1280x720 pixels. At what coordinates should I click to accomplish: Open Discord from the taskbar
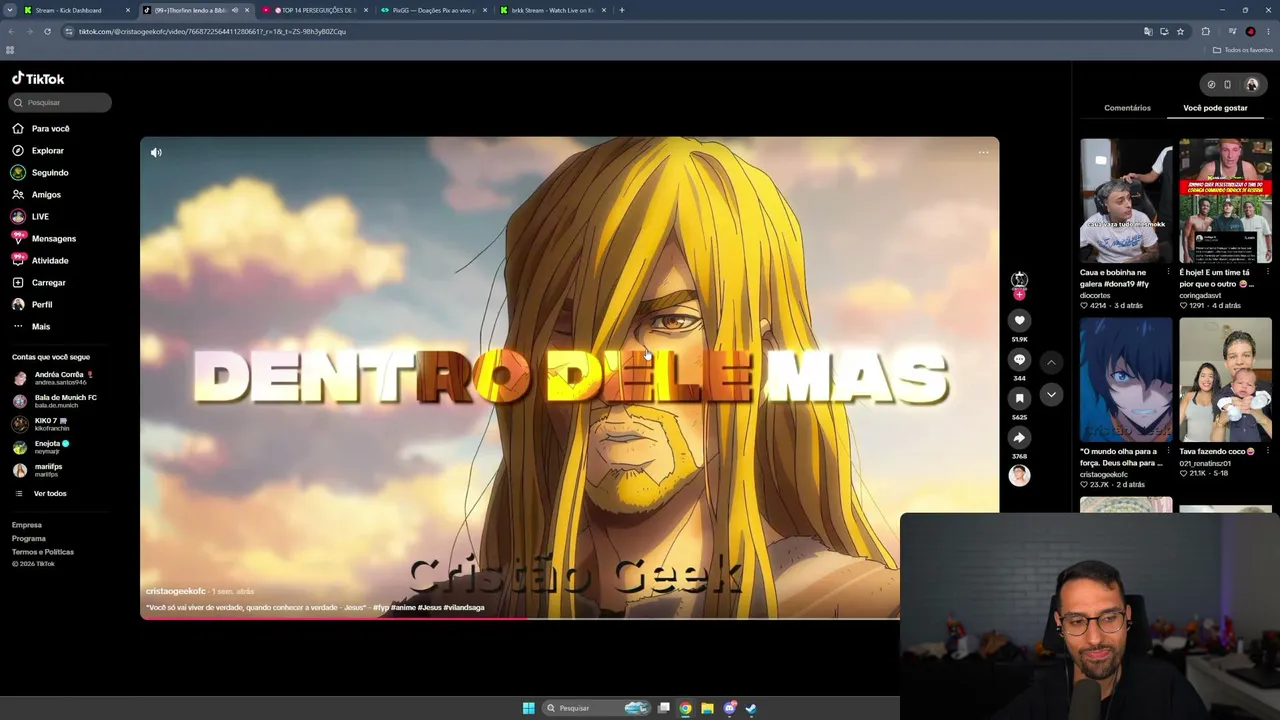pos(730,708)
